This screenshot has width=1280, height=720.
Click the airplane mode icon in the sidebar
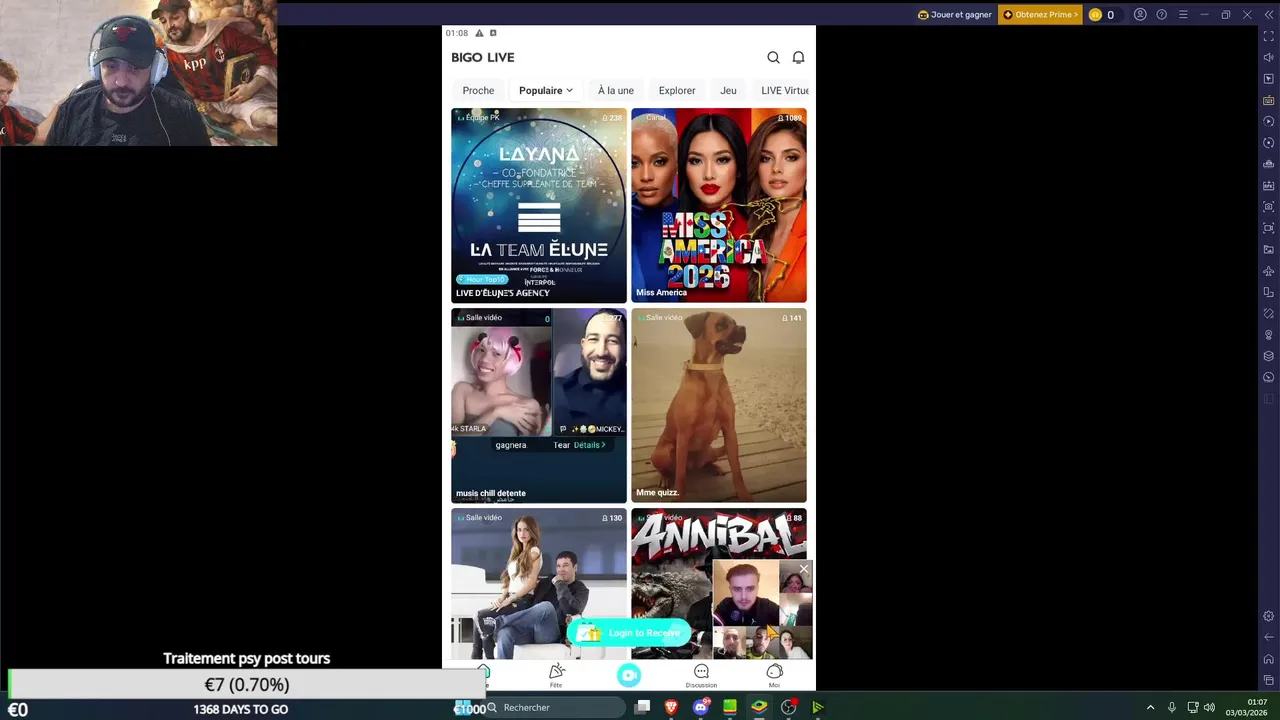1269,271
